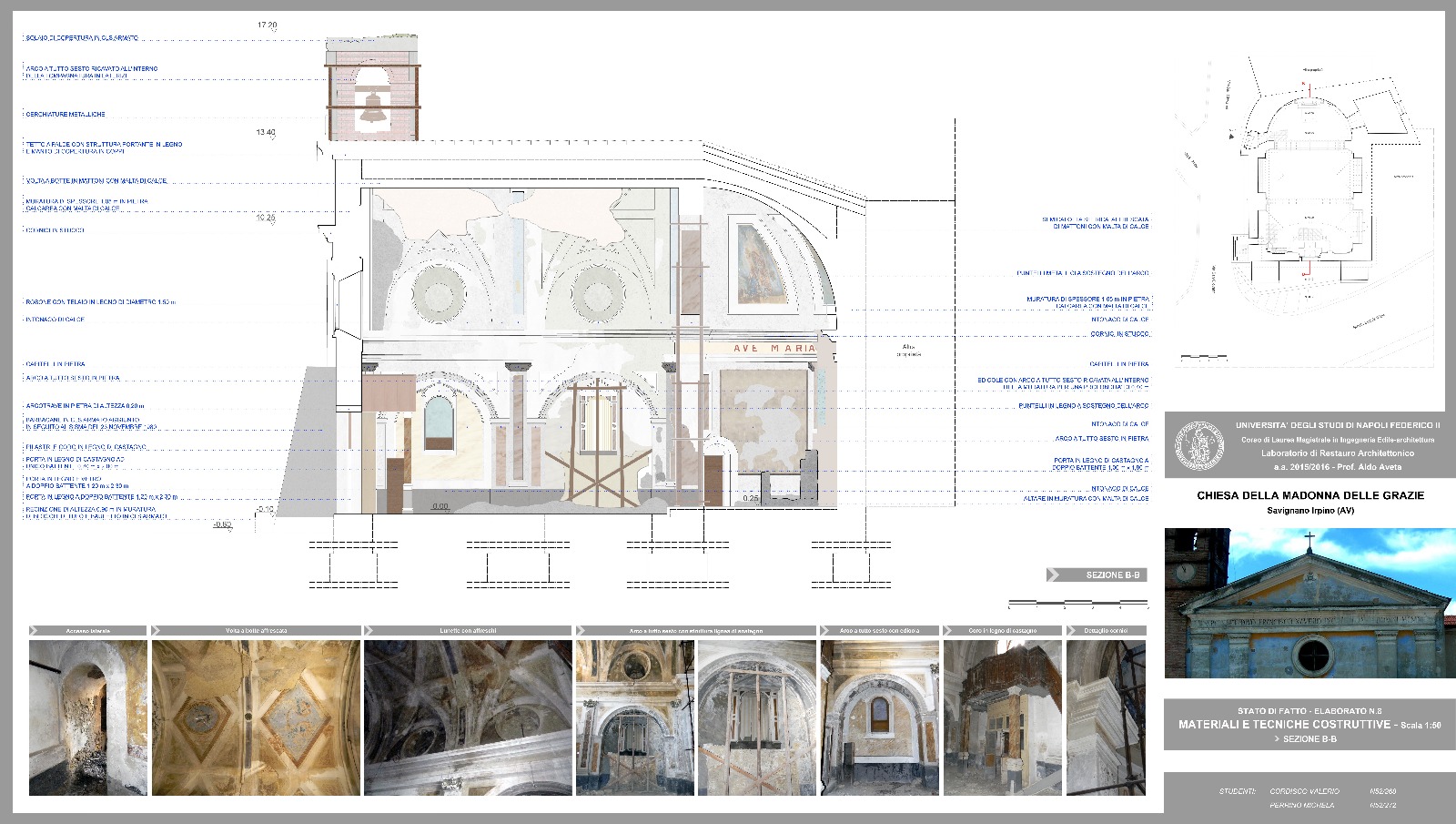Screen dimensions: 1456x824
Task: Click the elevation marker '-0.65'
Action: (x=222, y=524)
